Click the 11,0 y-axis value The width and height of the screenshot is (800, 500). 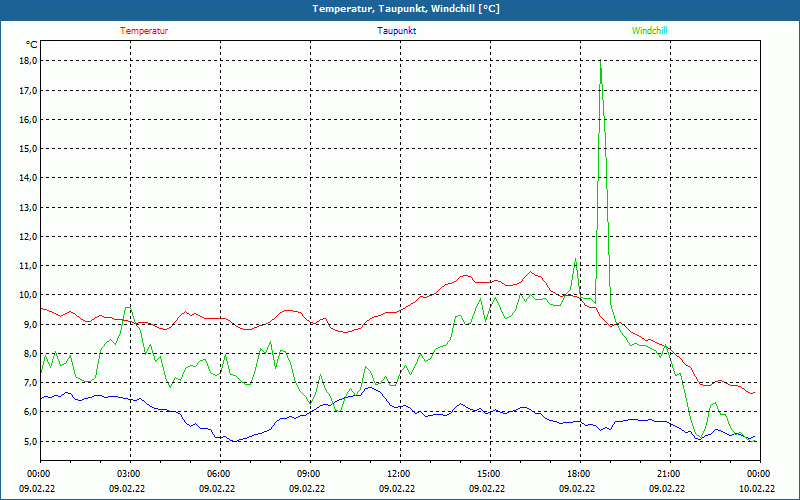28,265
